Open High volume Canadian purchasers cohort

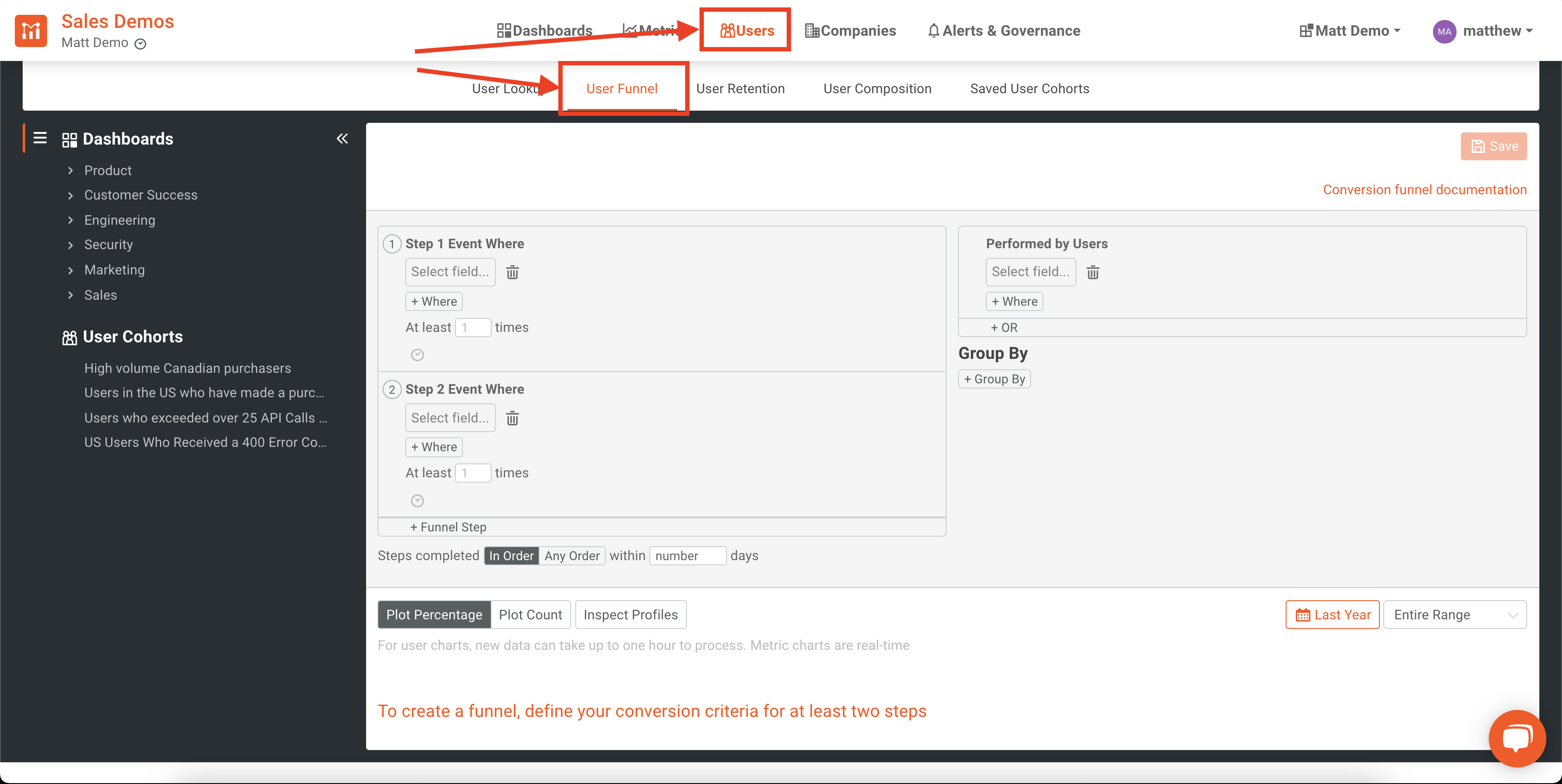pyautogui.click(x=187, y=368)
